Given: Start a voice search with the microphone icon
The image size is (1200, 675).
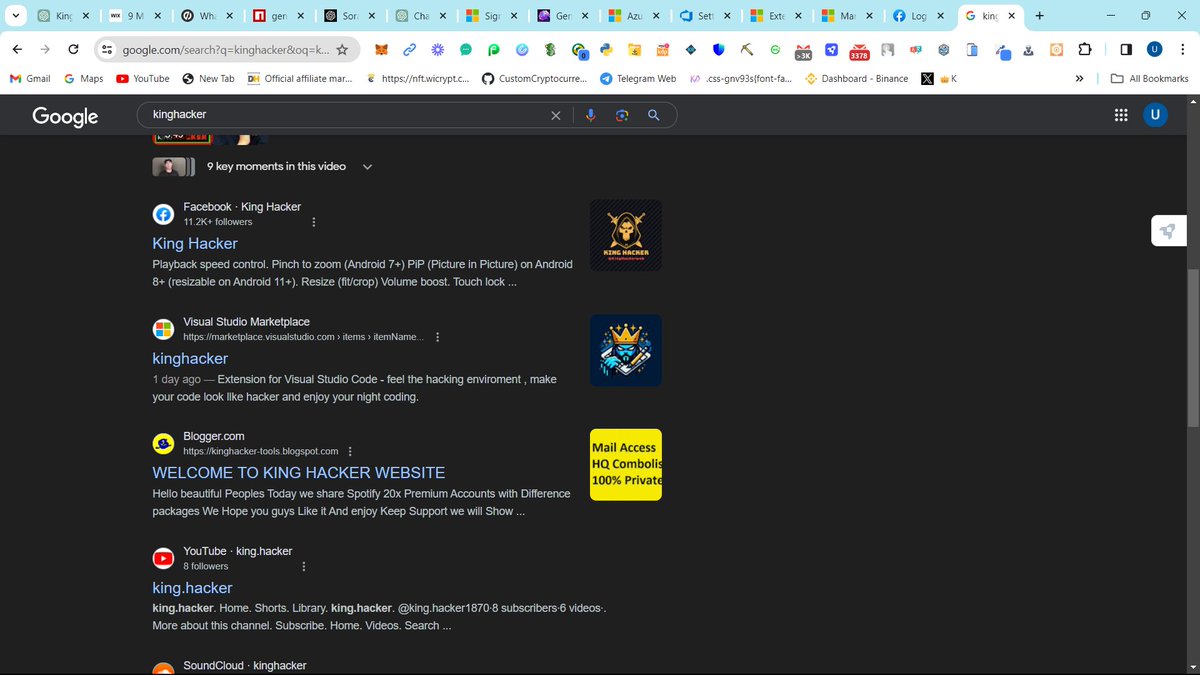Looking at the screenshot, I should (x=590, y=115).
